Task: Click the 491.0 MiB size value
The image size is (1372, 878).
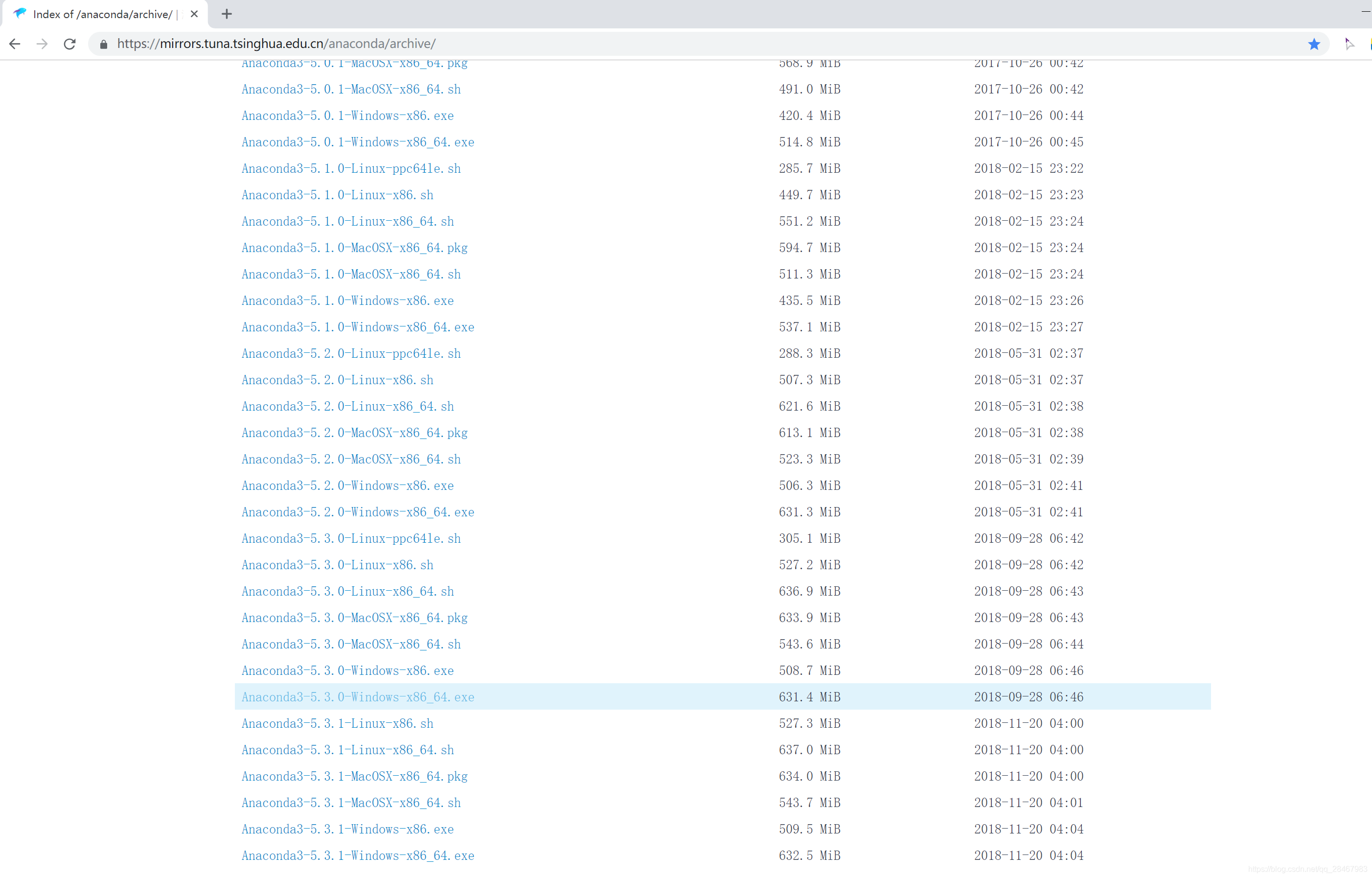Action: point(810,89)
